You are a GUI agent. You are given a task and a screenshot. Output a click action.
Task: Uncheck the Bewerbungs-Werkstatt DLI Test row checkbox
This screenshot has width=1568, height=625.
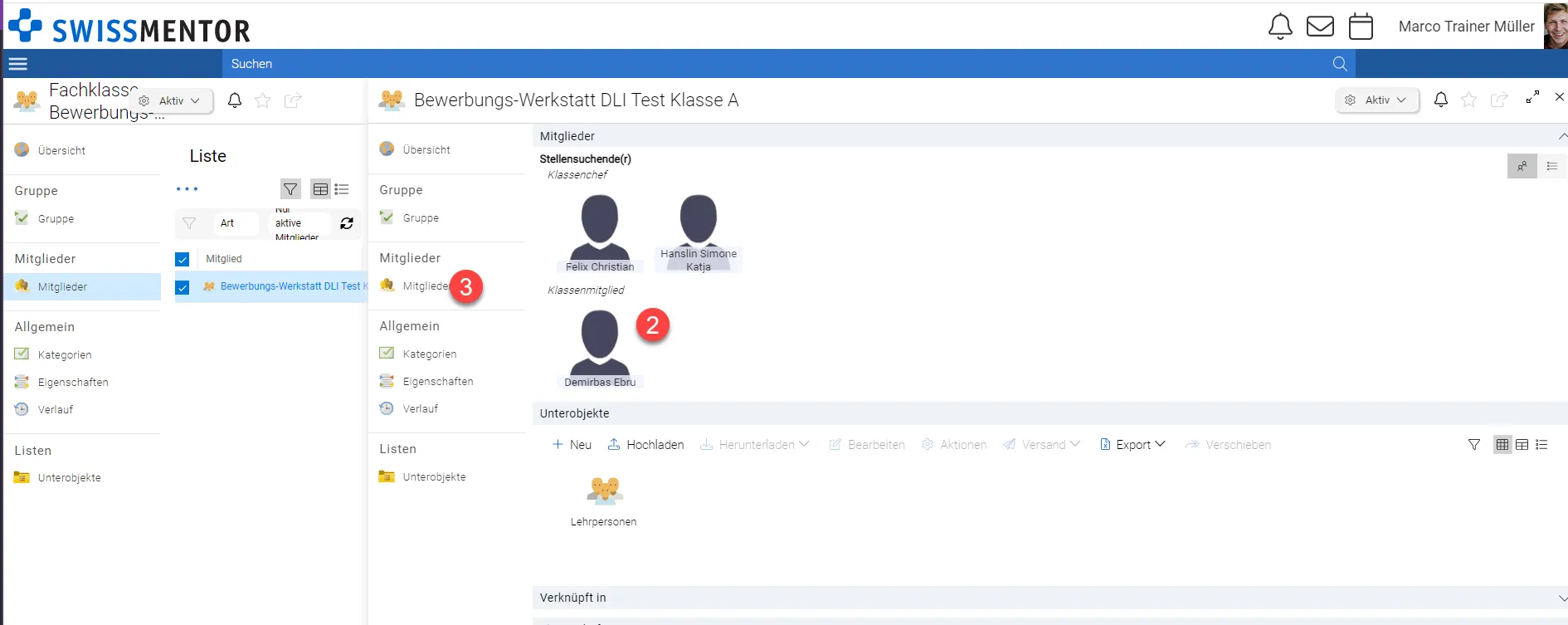(183, 287)
